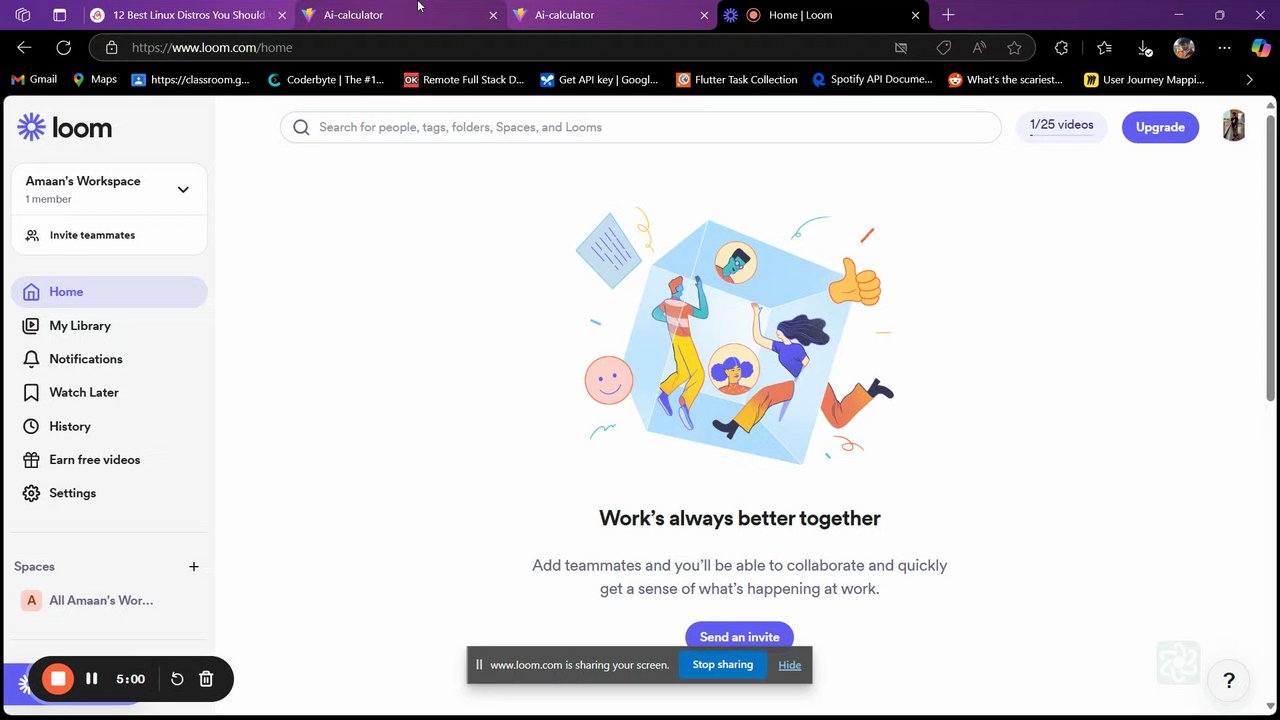Close the 12 Best Linux Distros tab

pyautogui.click(x=282, y=15)
